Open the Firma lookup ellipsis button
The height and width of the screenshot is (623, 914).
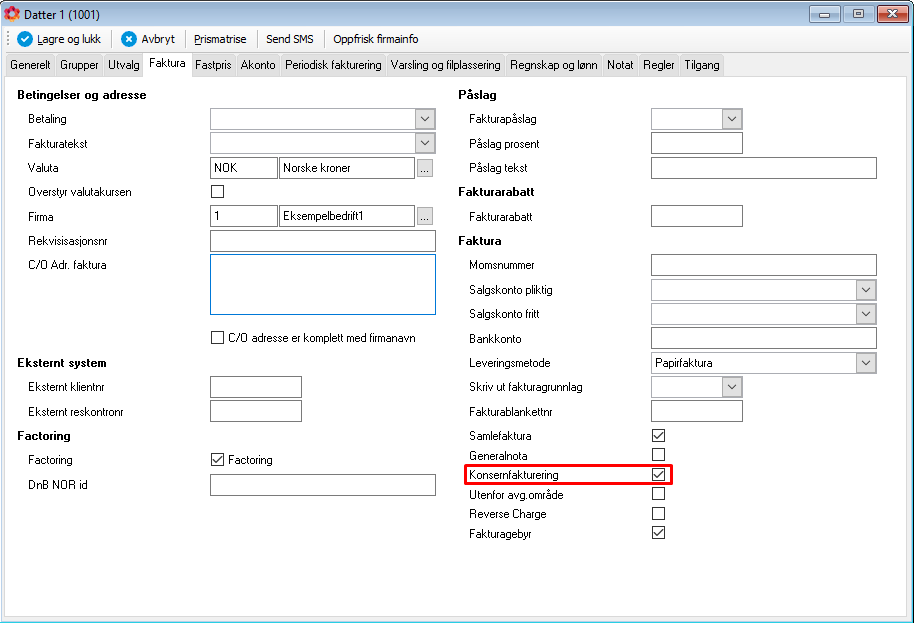pyautogui.click(x=425, y=216)
